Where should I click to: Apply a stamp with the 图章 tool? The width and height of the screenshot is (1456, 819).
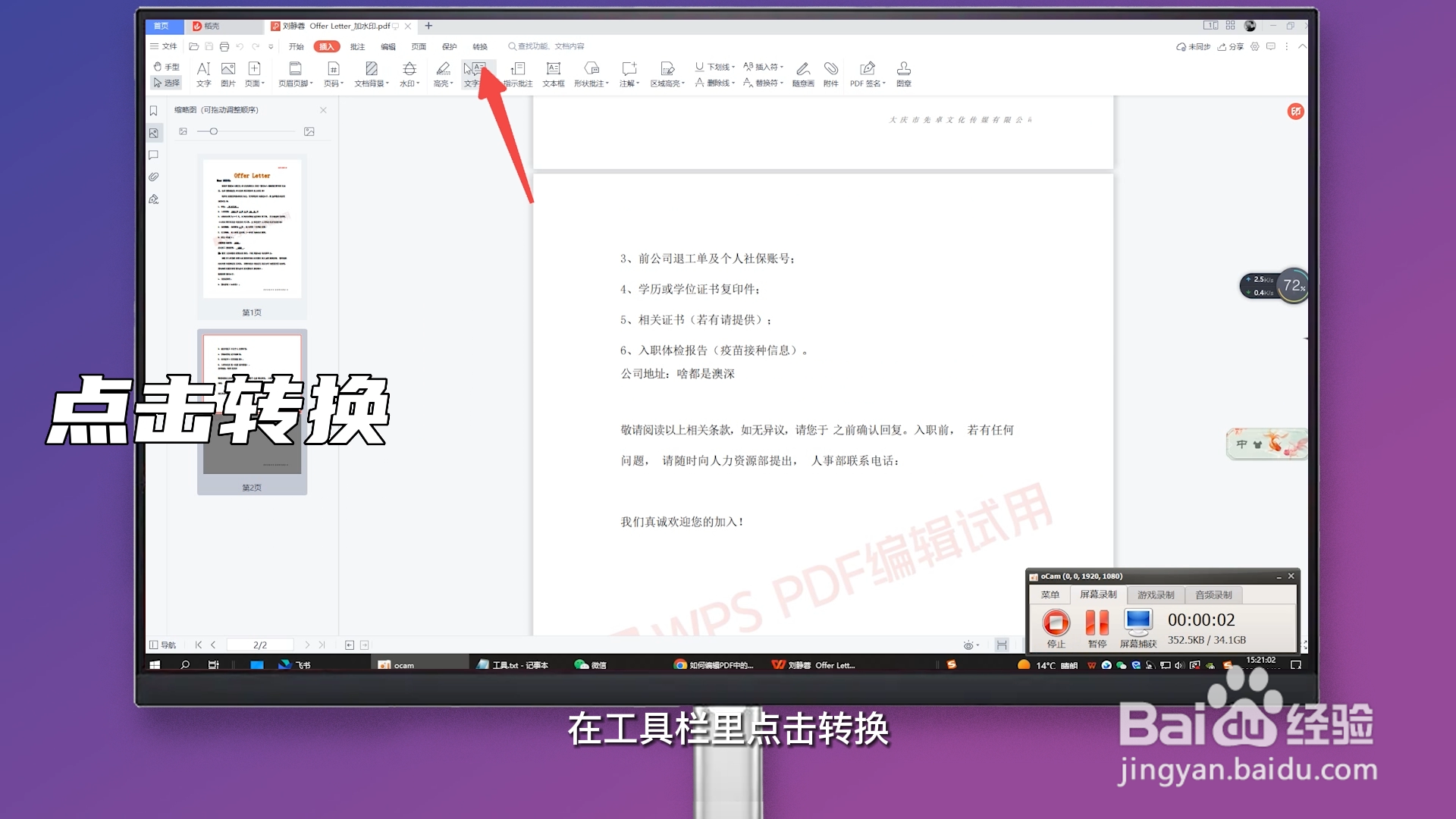point(904,74)
